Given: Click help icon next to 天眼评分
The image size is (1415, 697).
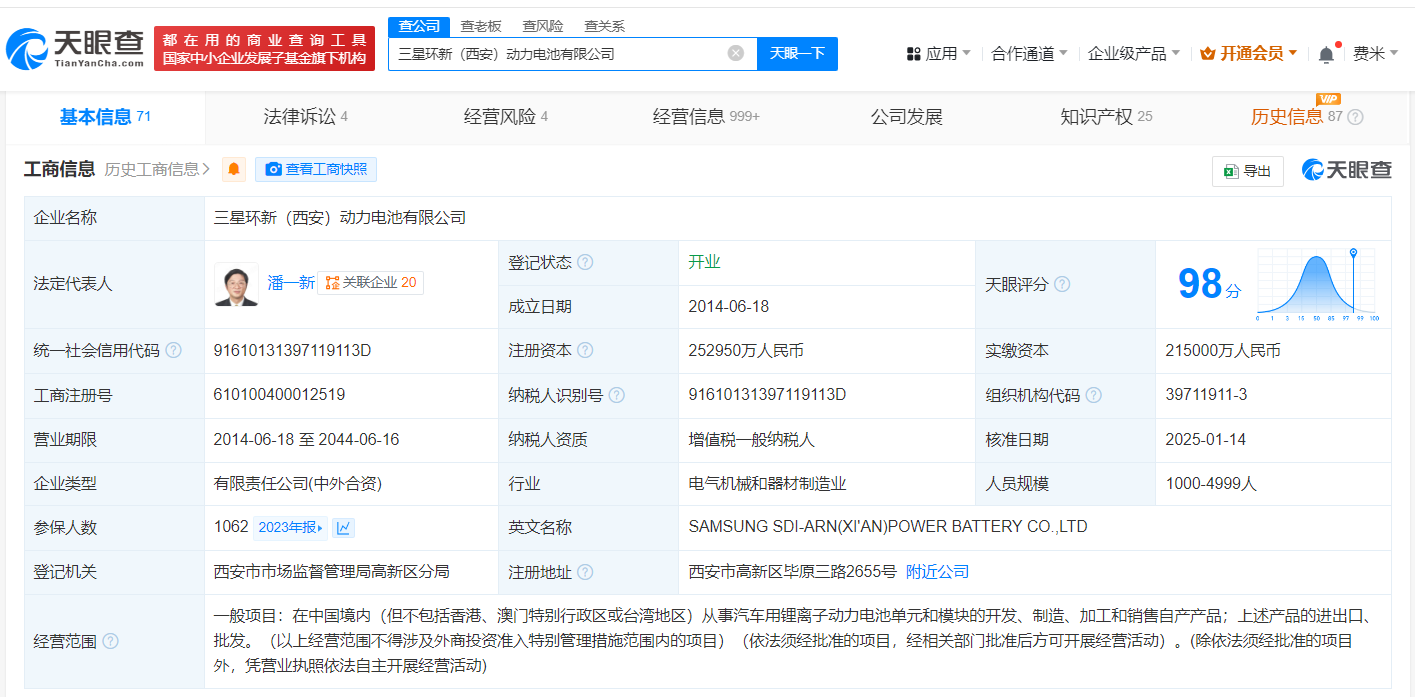Looking at the screenshot, I should click(1062, 285).
